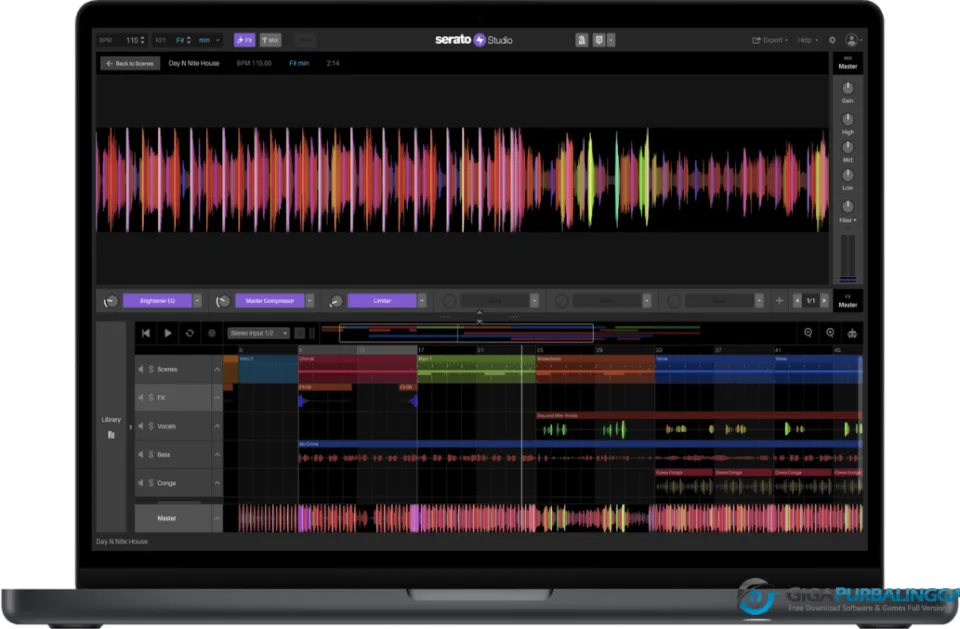Click the document icon beside Serato Studio logo
960x629 pixels.
[x=581, y=40]
